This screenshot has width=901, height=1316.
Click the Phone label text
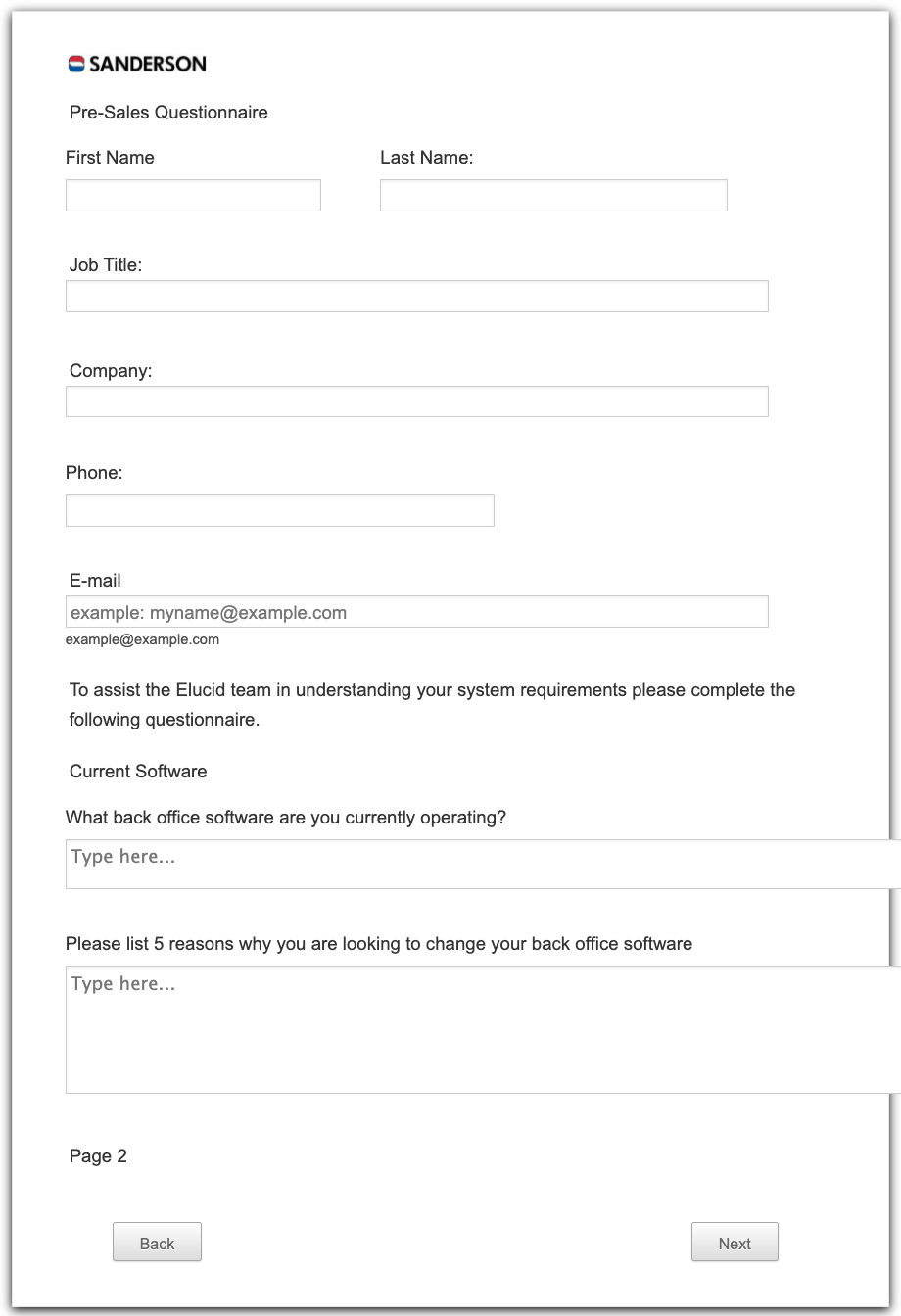pos(94,473)
